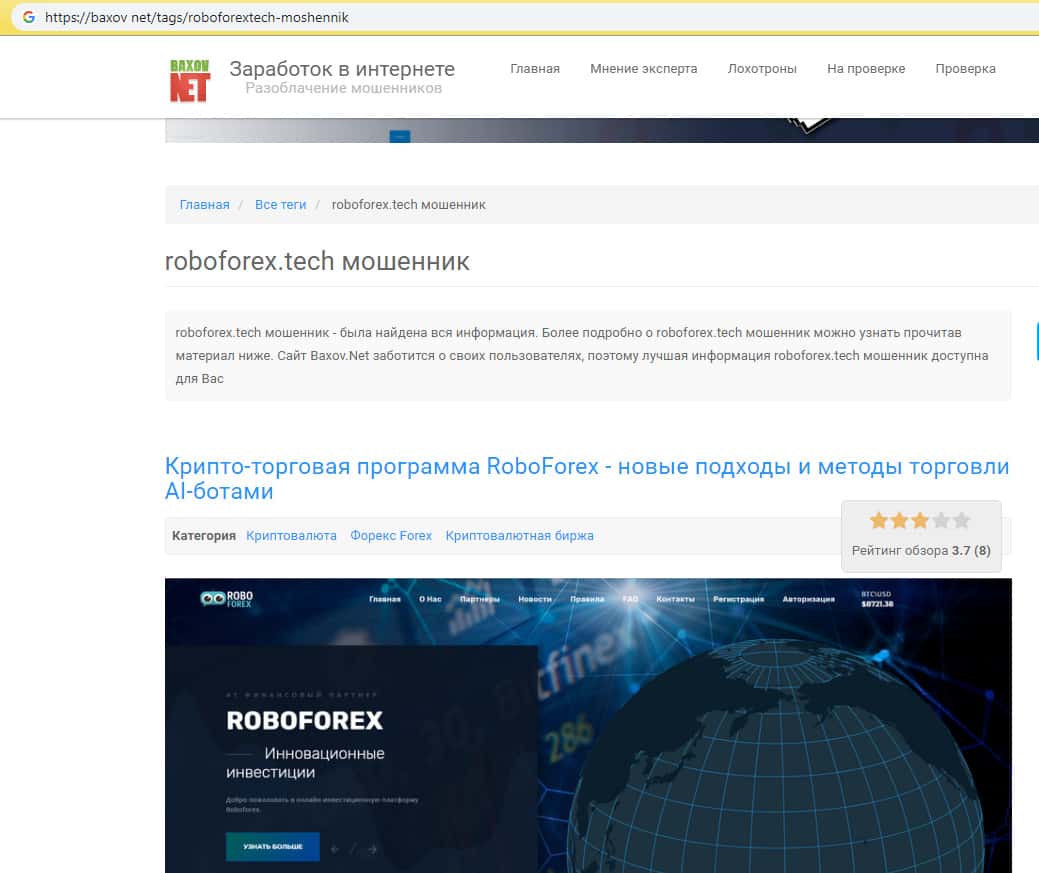Image resolution: width=1039 pixels, height=873 pixels.
Task: Click the fifth rating star
Action: tap(962, 521)
